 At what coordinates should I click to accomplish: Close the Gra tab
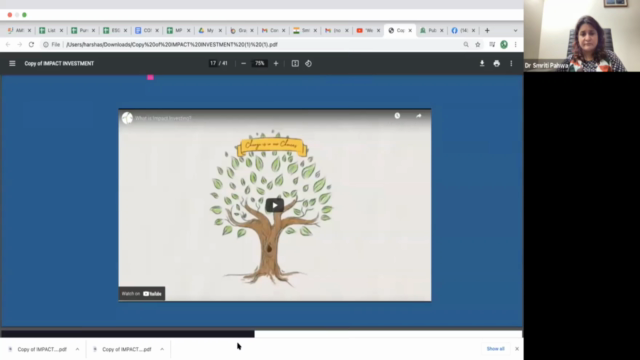pyautogui.click(x=252, y=31)
